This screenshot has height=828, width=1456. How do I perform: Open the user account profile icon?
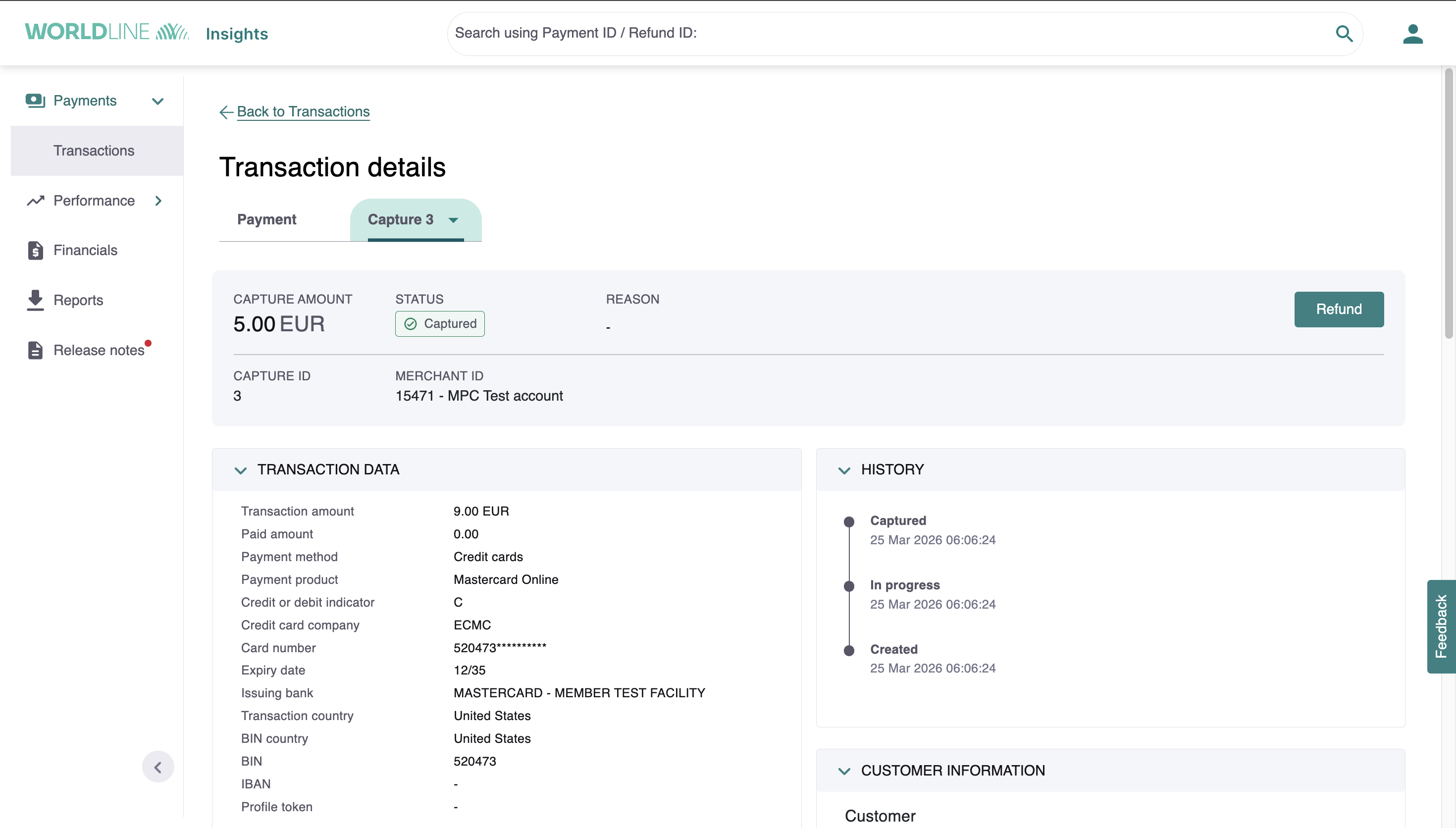1413,34
